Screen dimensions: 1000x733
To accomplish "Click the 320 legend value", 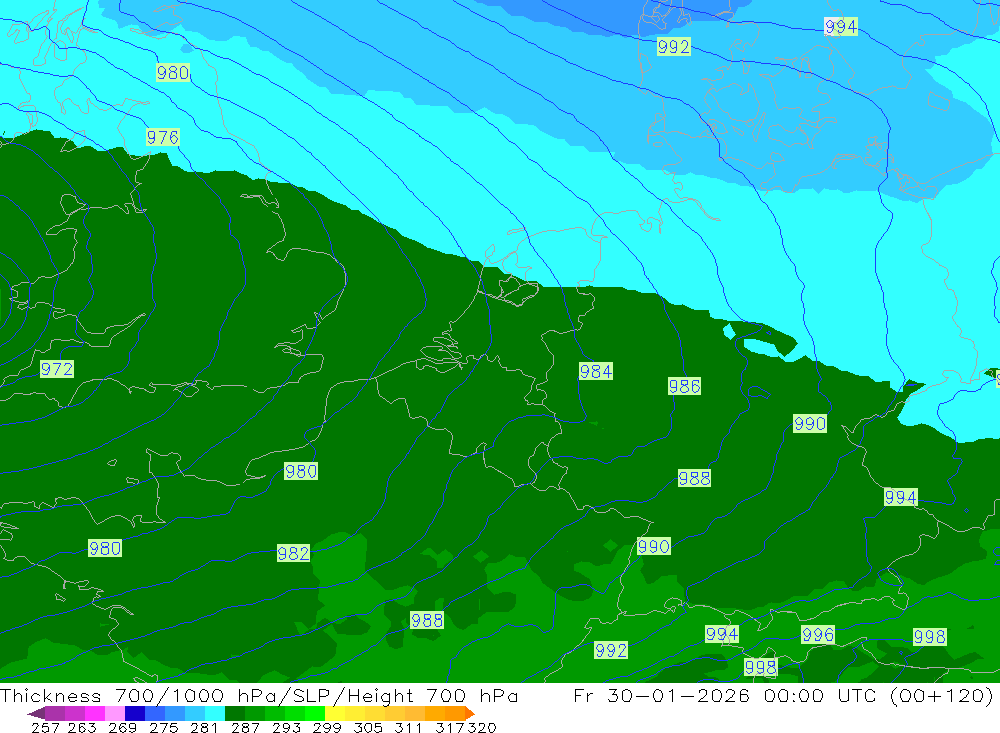I will (482, 727).
